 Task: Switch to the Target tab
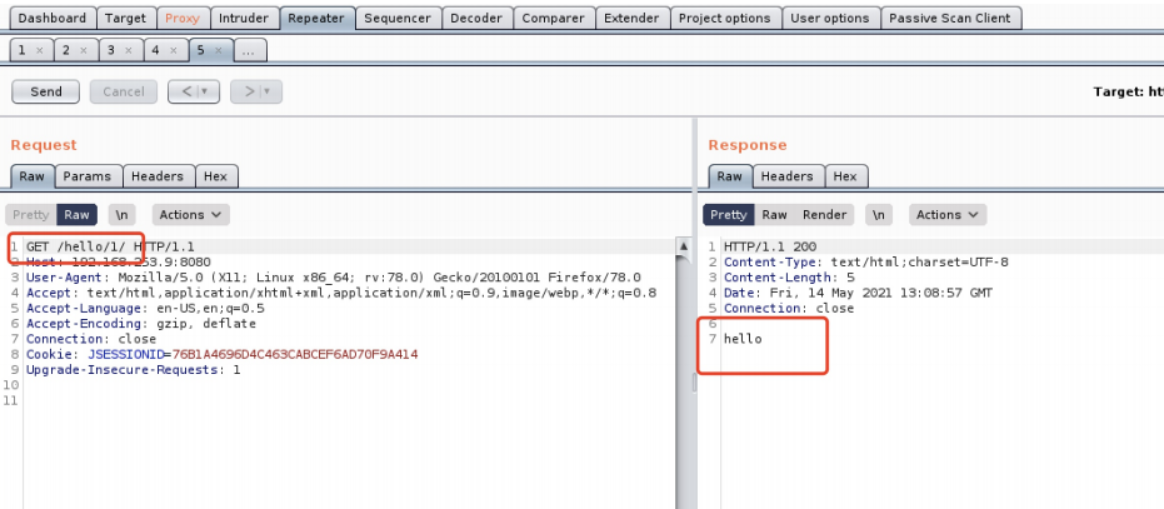tap(125, 18)
